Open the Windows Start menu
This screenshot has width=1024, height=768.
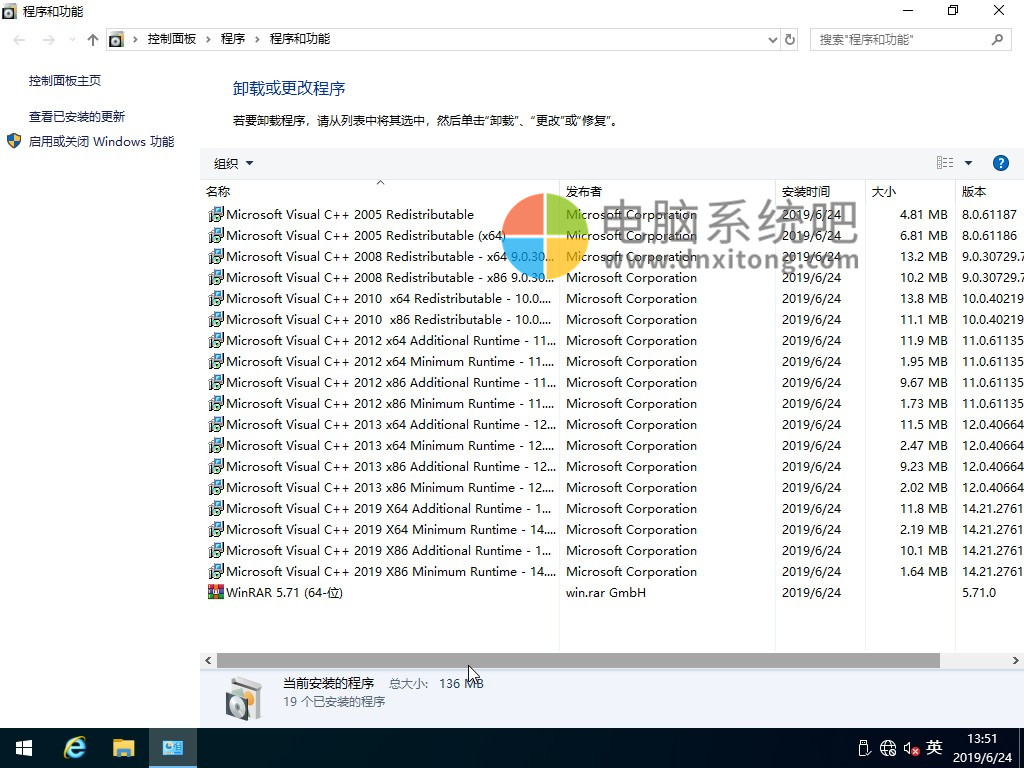(x=24, y=748)
